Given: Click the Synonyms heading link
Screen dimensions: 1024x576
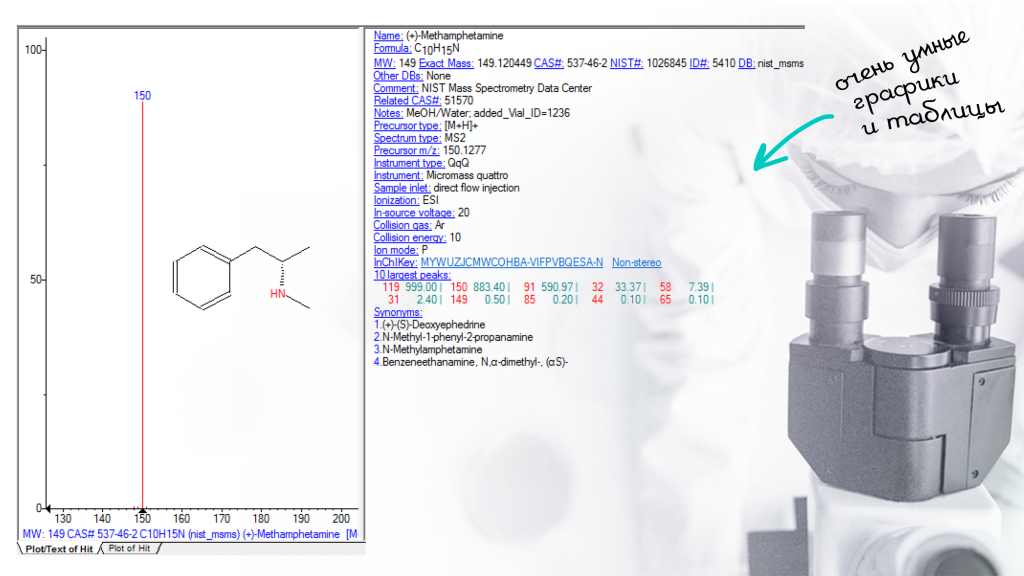Looking at the screenshot, I should click(398, 312).
